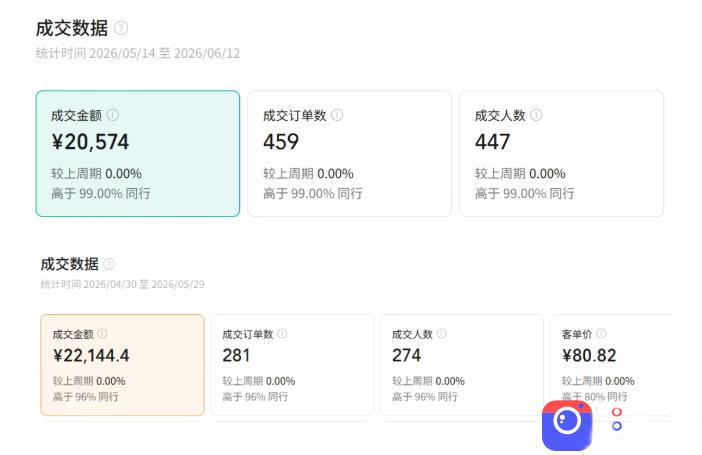Image resolution: width=702 pixels, height=455 pixels.
Task: Click 较上周期 0.00% under 447
Action: point(520,173)
